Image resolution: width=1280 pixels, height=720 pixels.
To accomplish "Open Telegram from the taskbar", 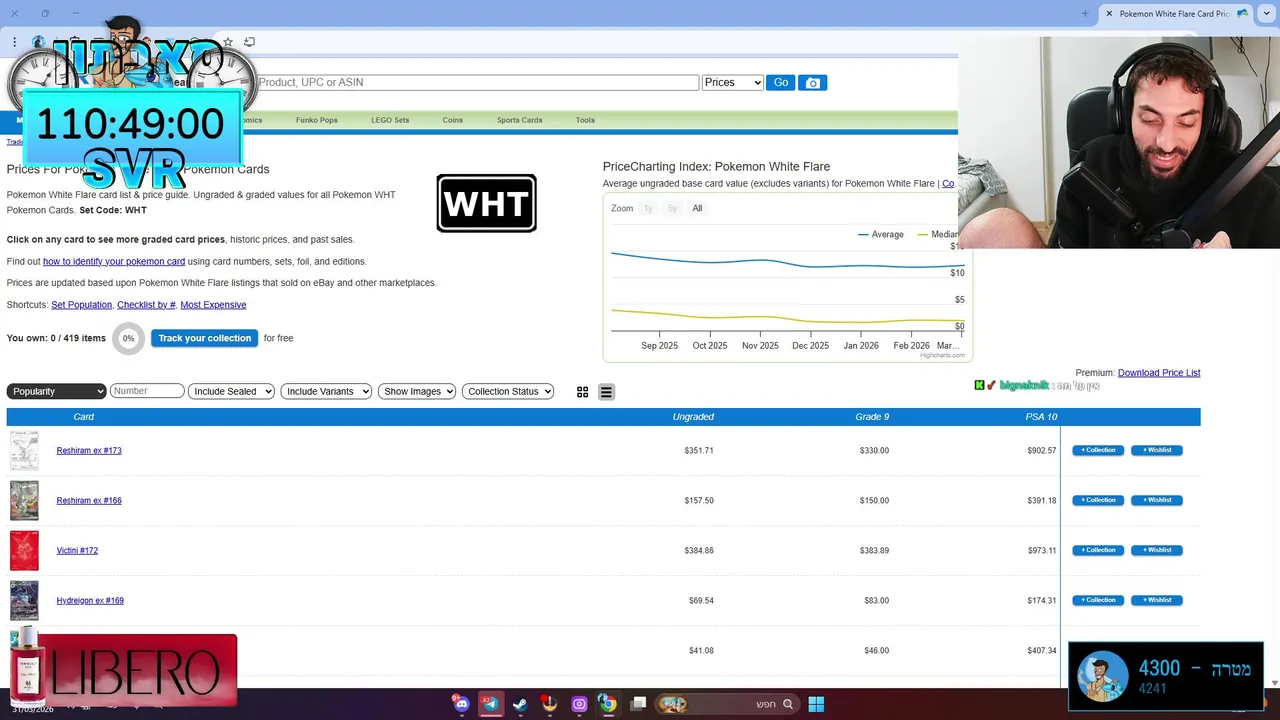I will point(490,704).
